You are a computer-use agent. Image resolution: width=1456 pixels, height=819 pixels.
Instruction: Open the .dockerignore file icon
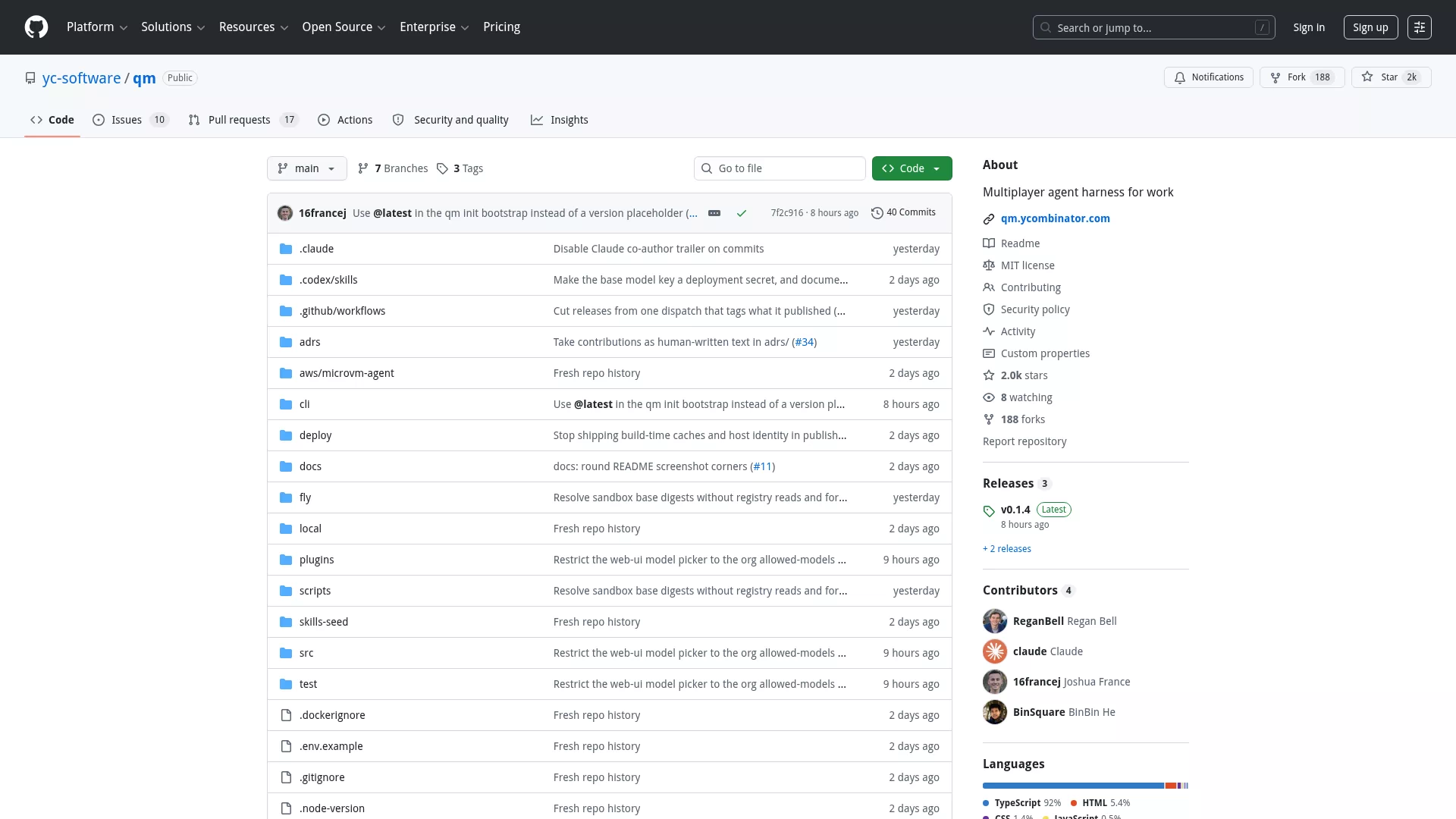point(286,715)
